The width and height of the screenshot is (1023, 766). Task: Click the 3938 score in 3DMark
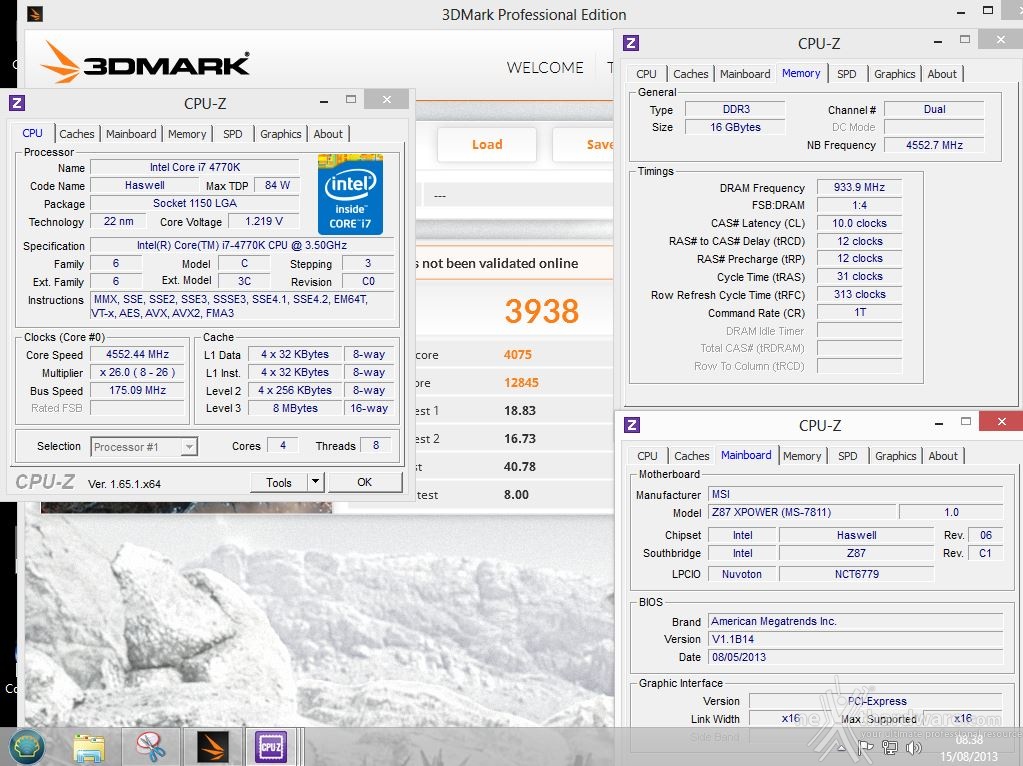[x=542, y=311]
